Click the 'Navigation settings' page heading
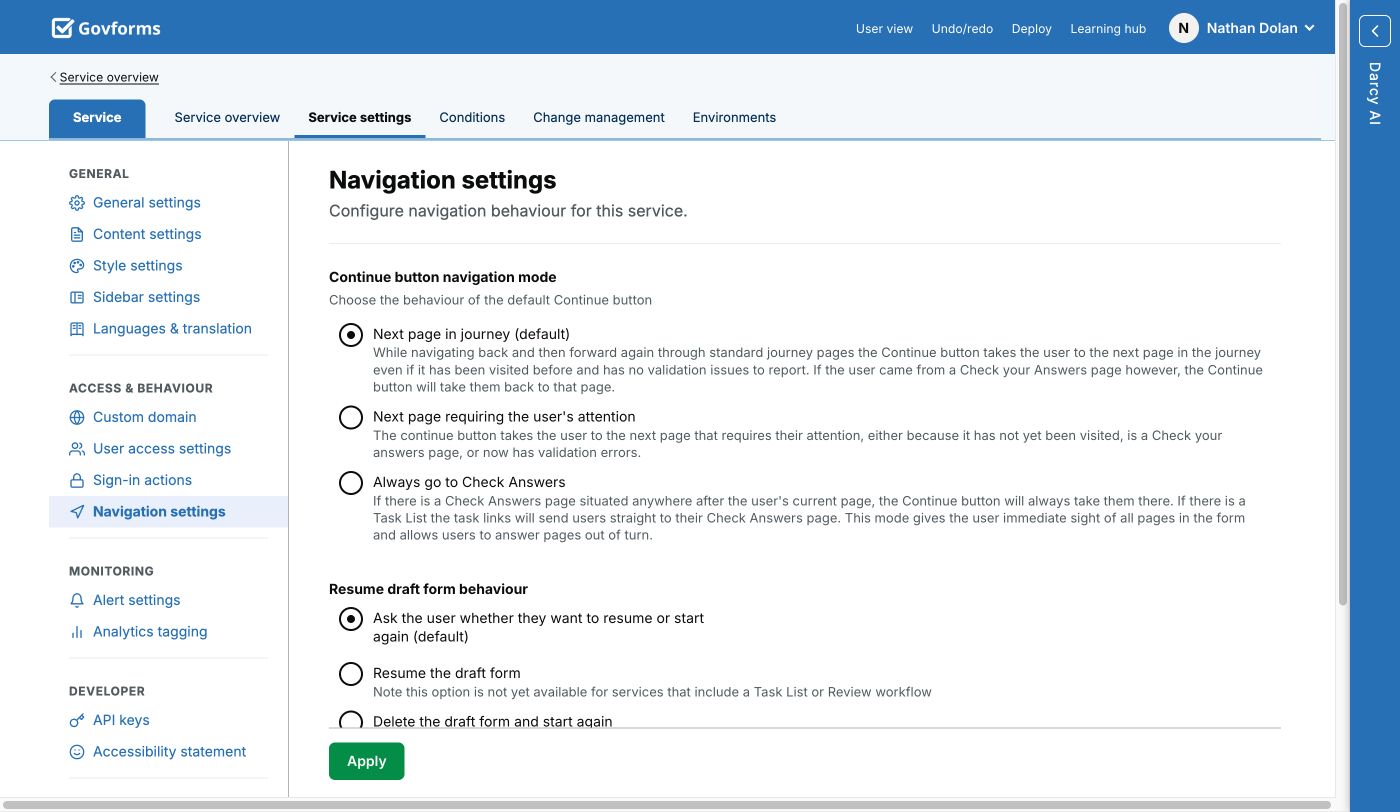Image resolution: width=1400 pixels, height=812 pixels. pyautogui.click(x=443, y=180)
